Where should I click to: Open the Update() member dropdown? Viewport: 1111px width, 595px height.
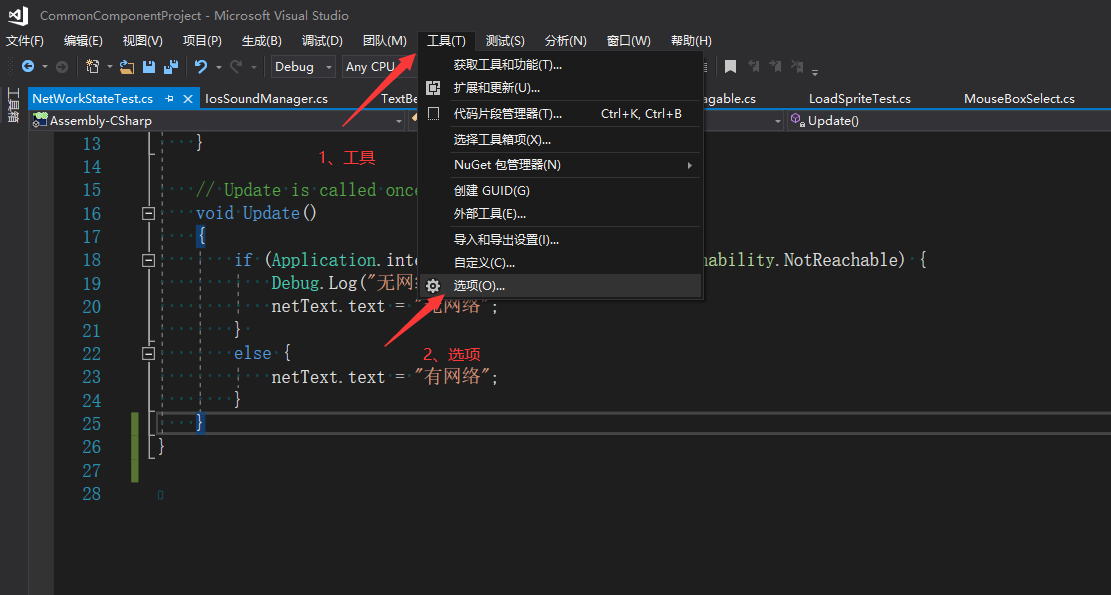(x=949, y=120)
